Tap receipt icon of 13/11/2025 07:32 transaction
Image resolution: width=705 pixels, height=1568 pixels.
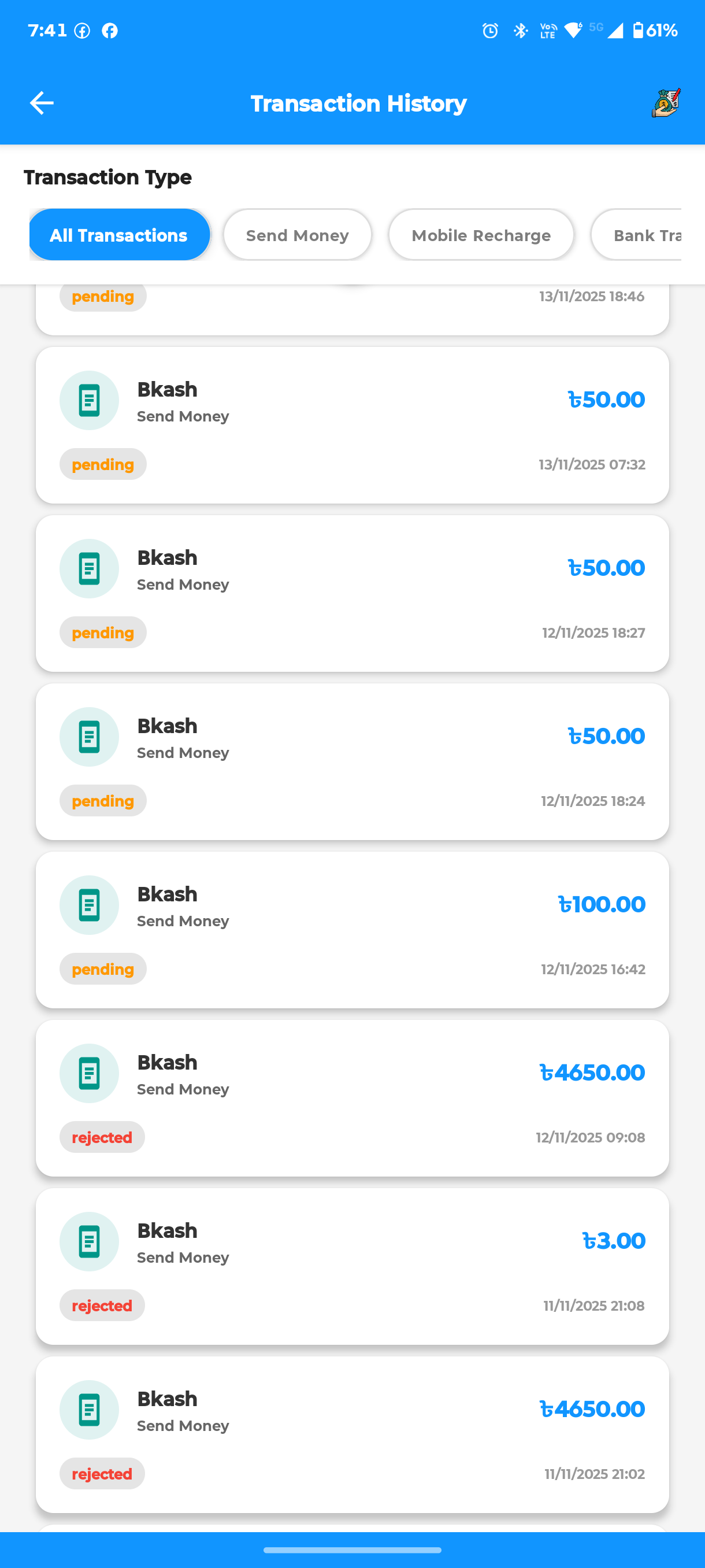point(89,401)
